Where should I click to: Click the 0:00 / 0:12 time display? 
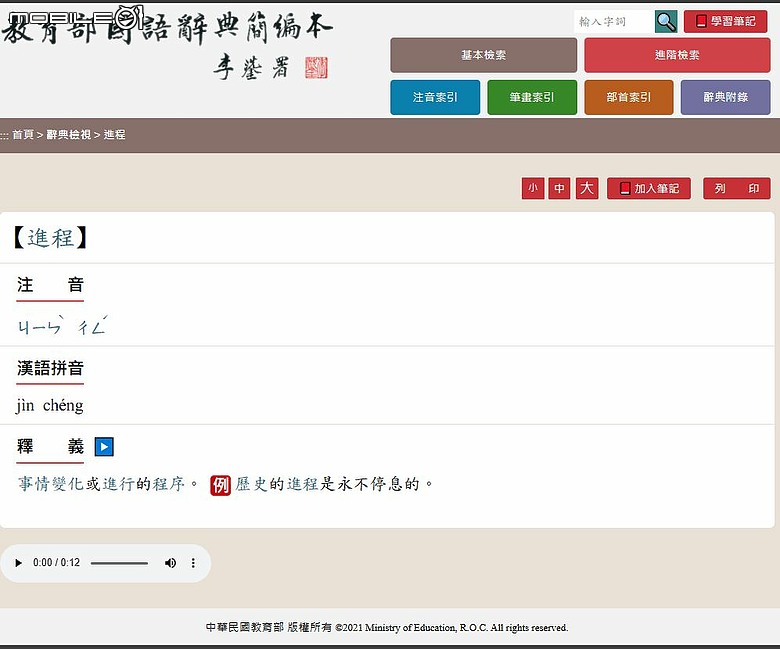point(56,563)
